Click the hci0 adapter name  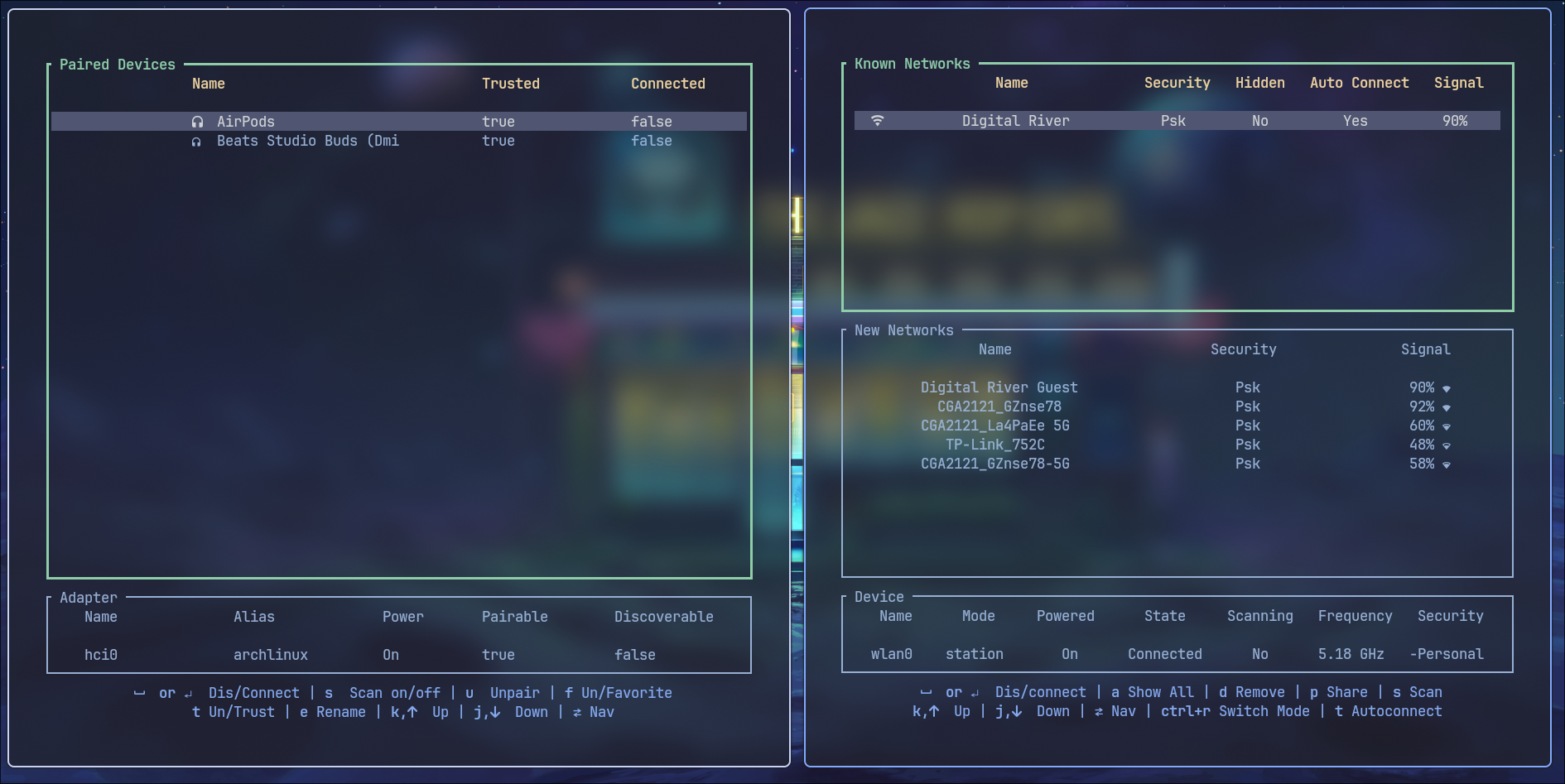pyautogui.click(x=101, y=655)
